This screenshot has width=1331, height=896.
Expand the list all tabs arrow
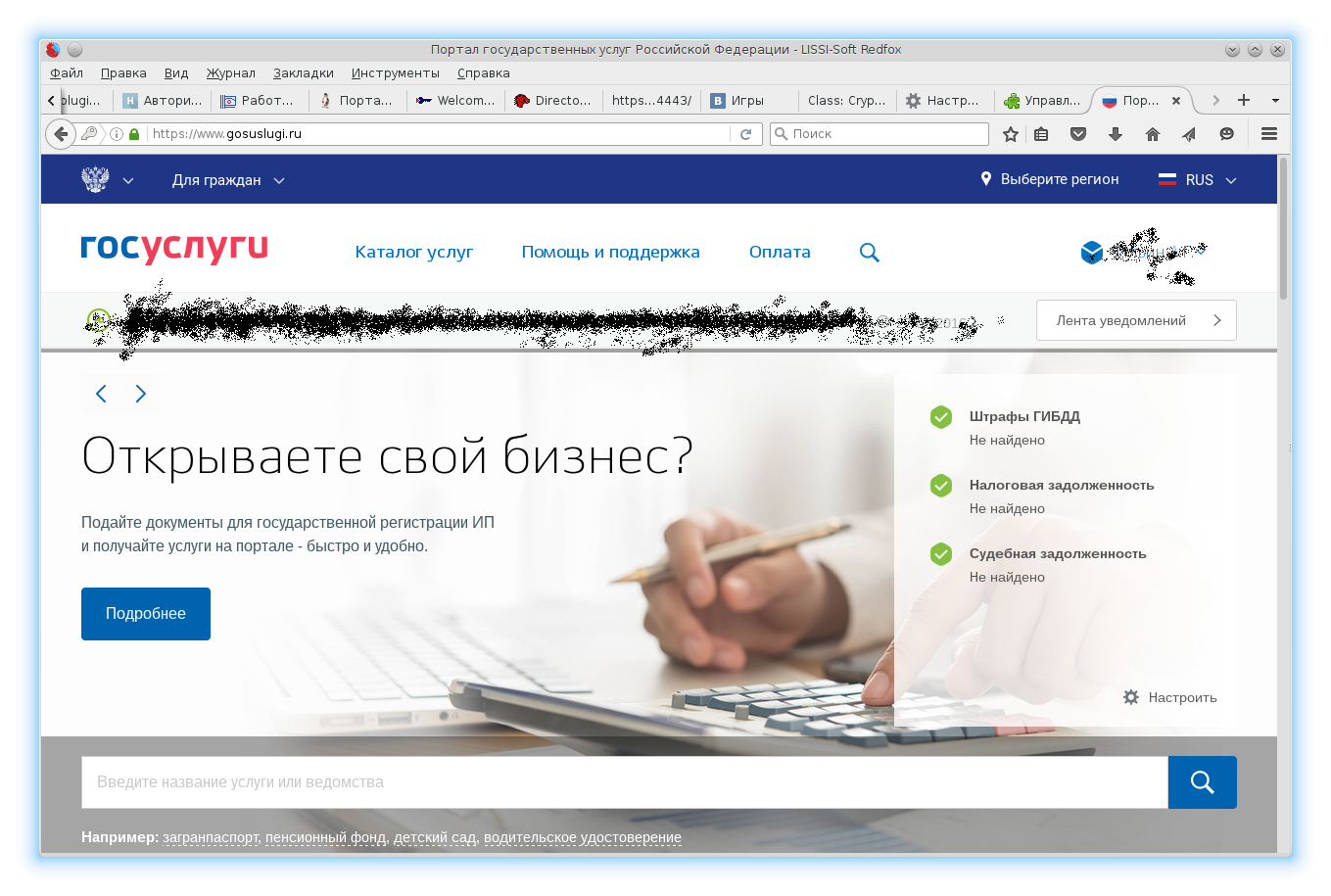click(1275, 100)
